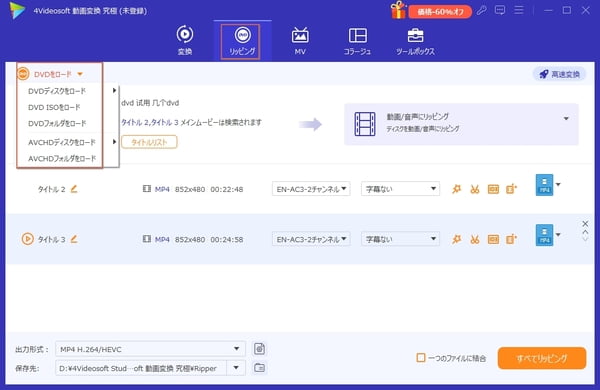The width and height of the screenshot is (600, 390).
Task: Click the 4Videosoft app logo
Action: pyautogui.click(x=17, y=10)
